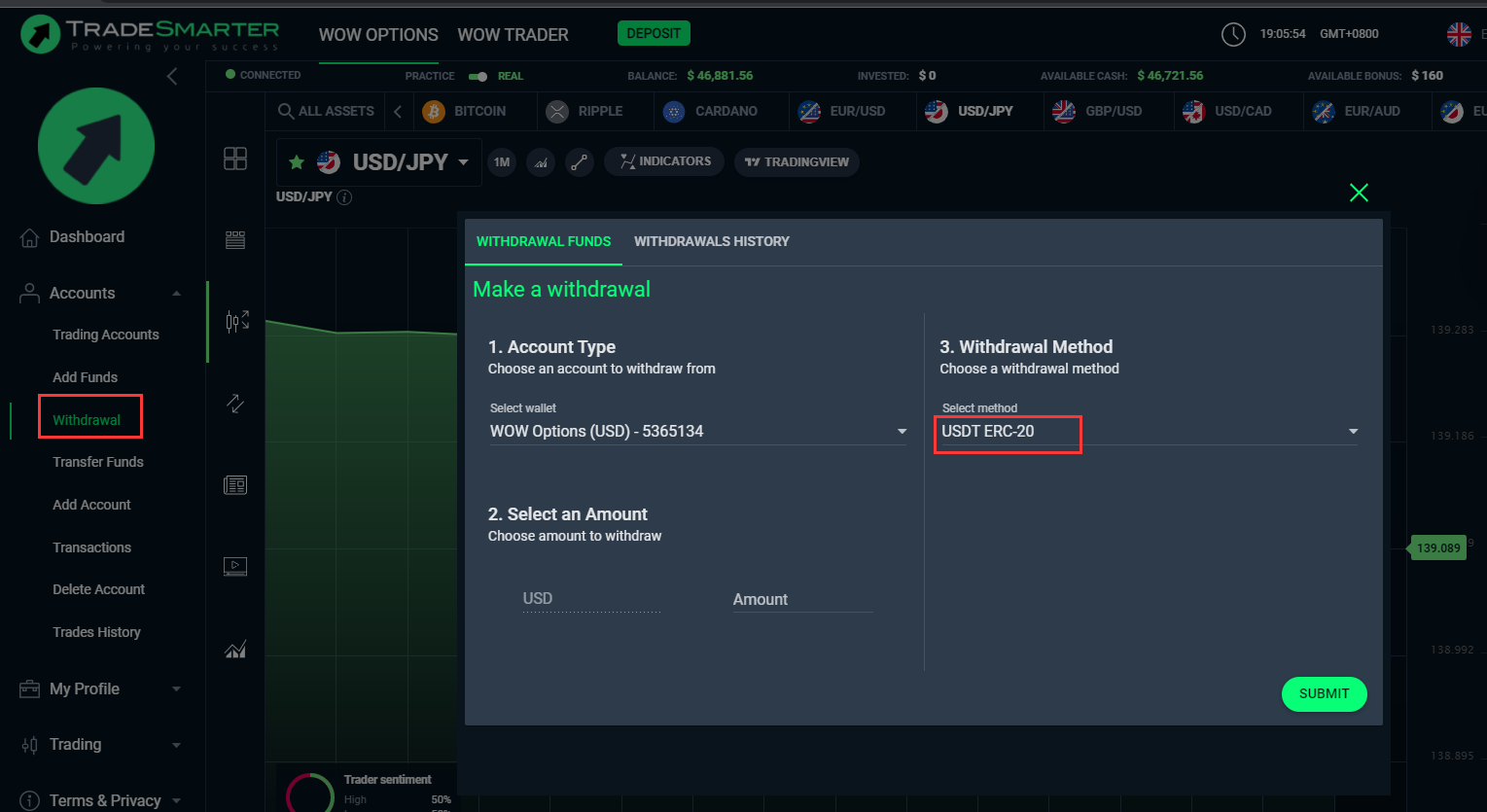Open the grid layout icon
This screenshot has width=1487, height=812.
point(235,159)
